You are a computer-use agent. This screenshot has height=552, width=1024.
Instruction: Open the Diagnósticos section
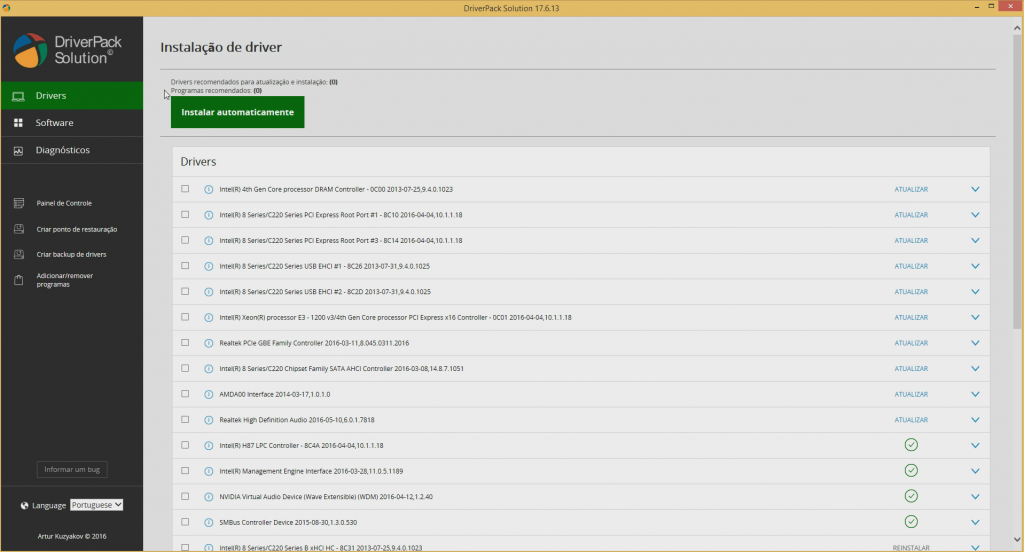(62, 150)
